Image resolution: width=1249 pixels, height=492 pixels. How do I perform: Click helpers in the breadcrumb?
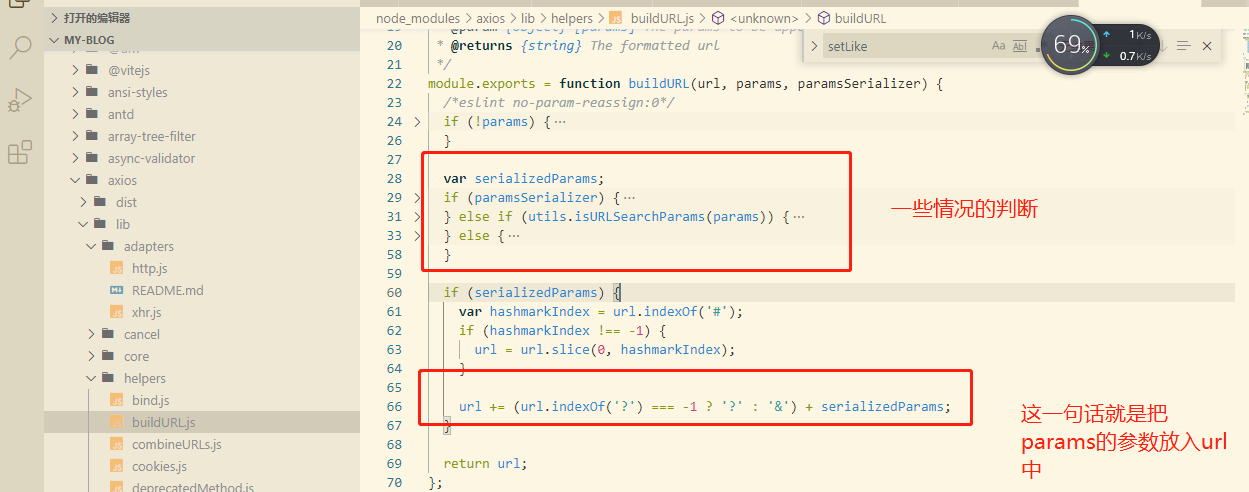click(571, 18)
